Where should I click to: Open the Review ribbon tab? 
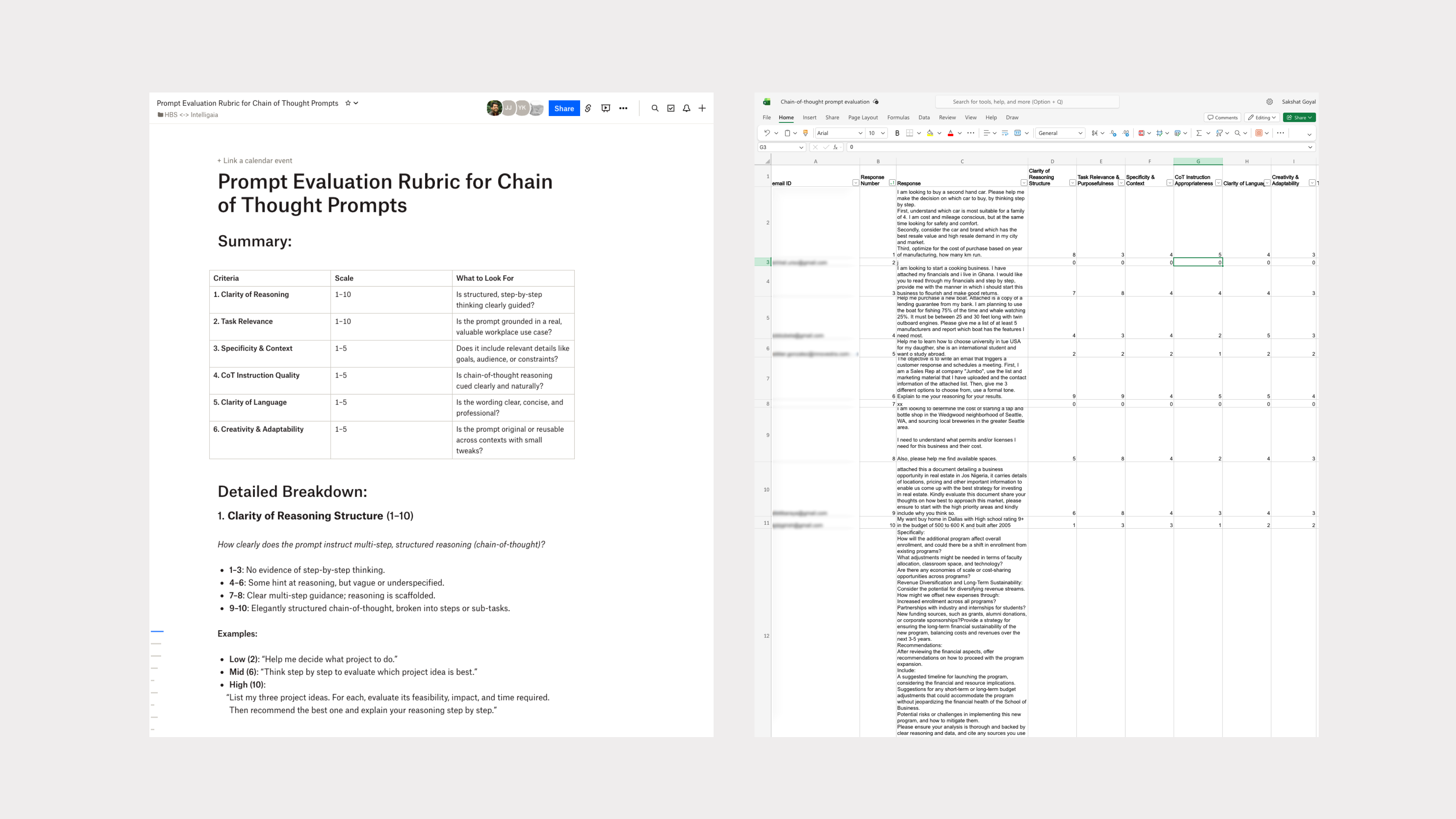947,118
